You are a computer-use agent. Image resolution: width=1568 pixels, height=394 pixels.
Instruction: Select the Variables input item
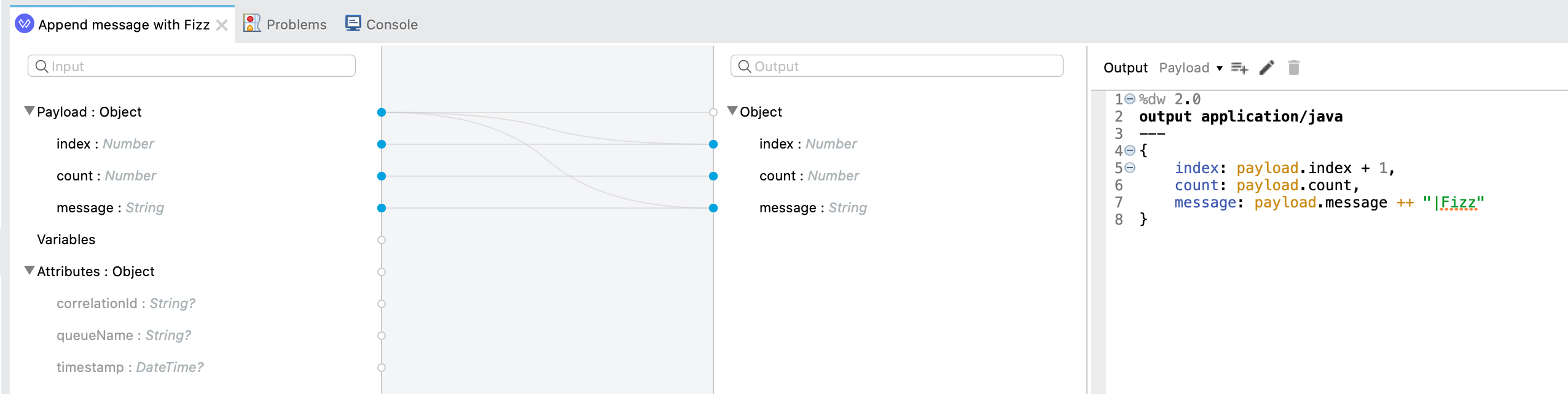click(66, 239)
